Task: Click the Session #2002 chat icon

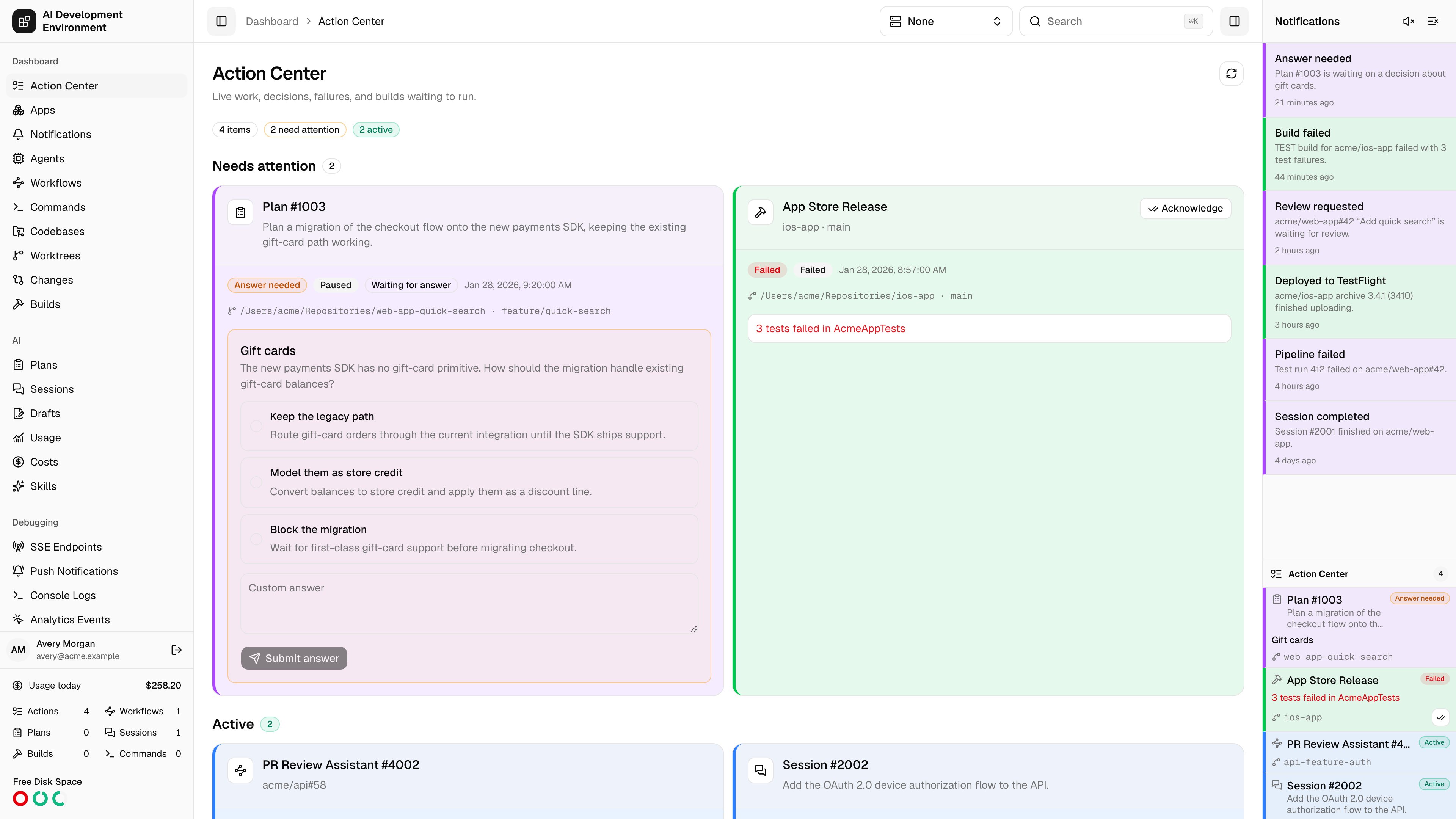Action: [x=761, y=770]
